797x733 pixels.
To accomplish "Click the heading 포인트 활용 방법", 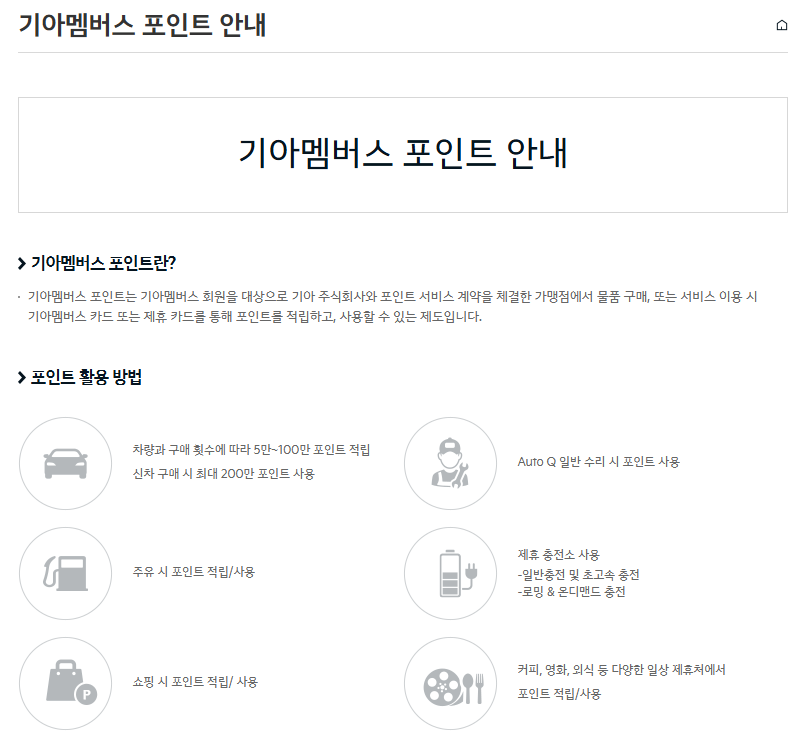I will [86, 377].
